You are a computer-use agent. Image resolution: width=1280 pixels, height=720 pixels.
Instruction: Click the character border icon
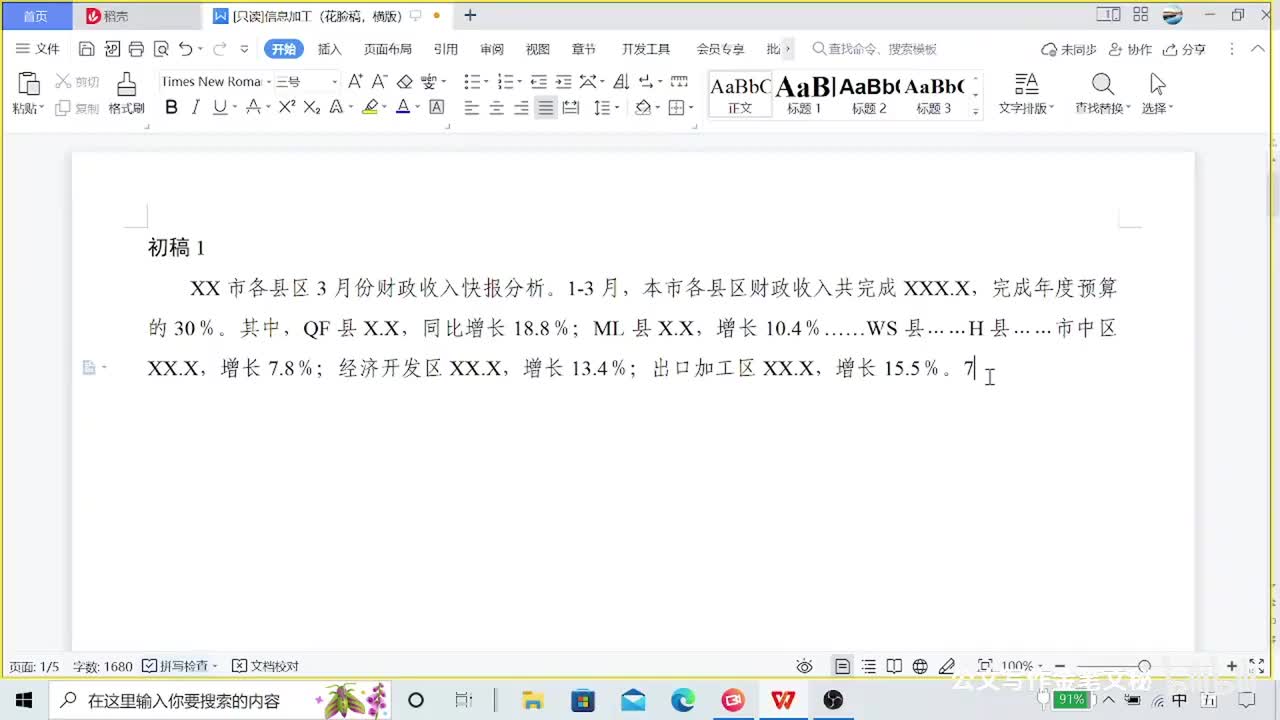point(436,107)
